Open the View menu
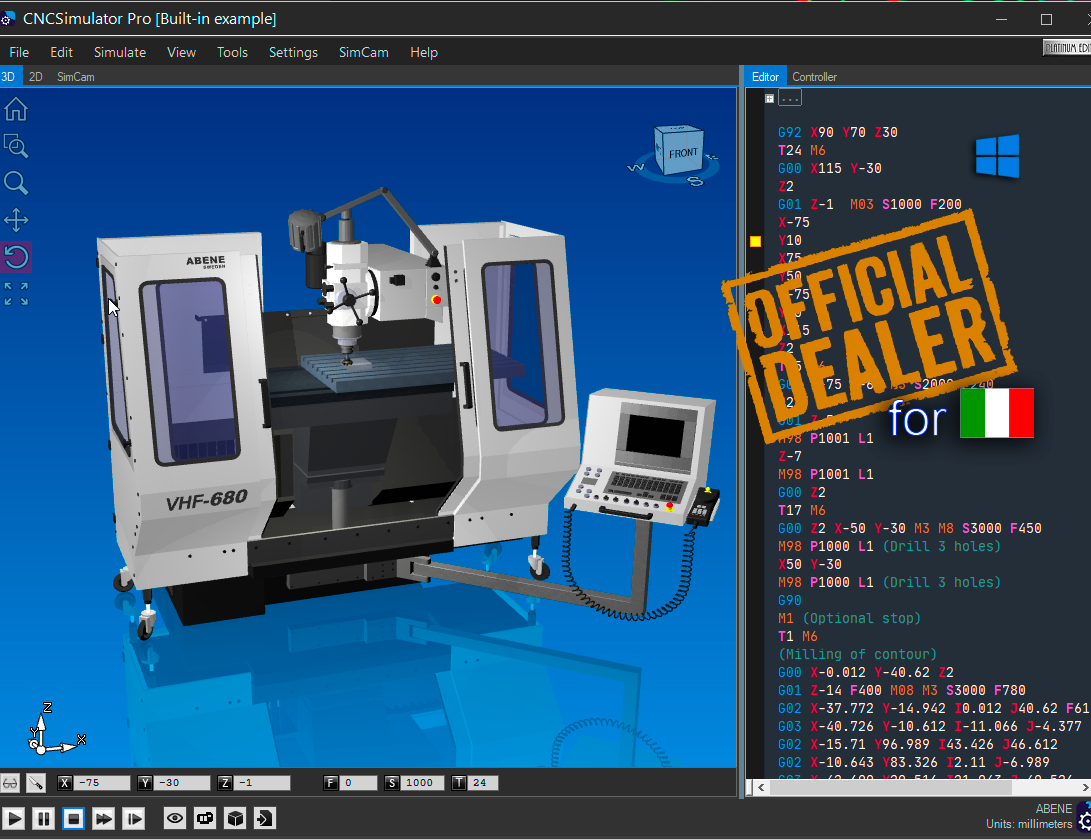1091x840 pixels. coord(182,52)
